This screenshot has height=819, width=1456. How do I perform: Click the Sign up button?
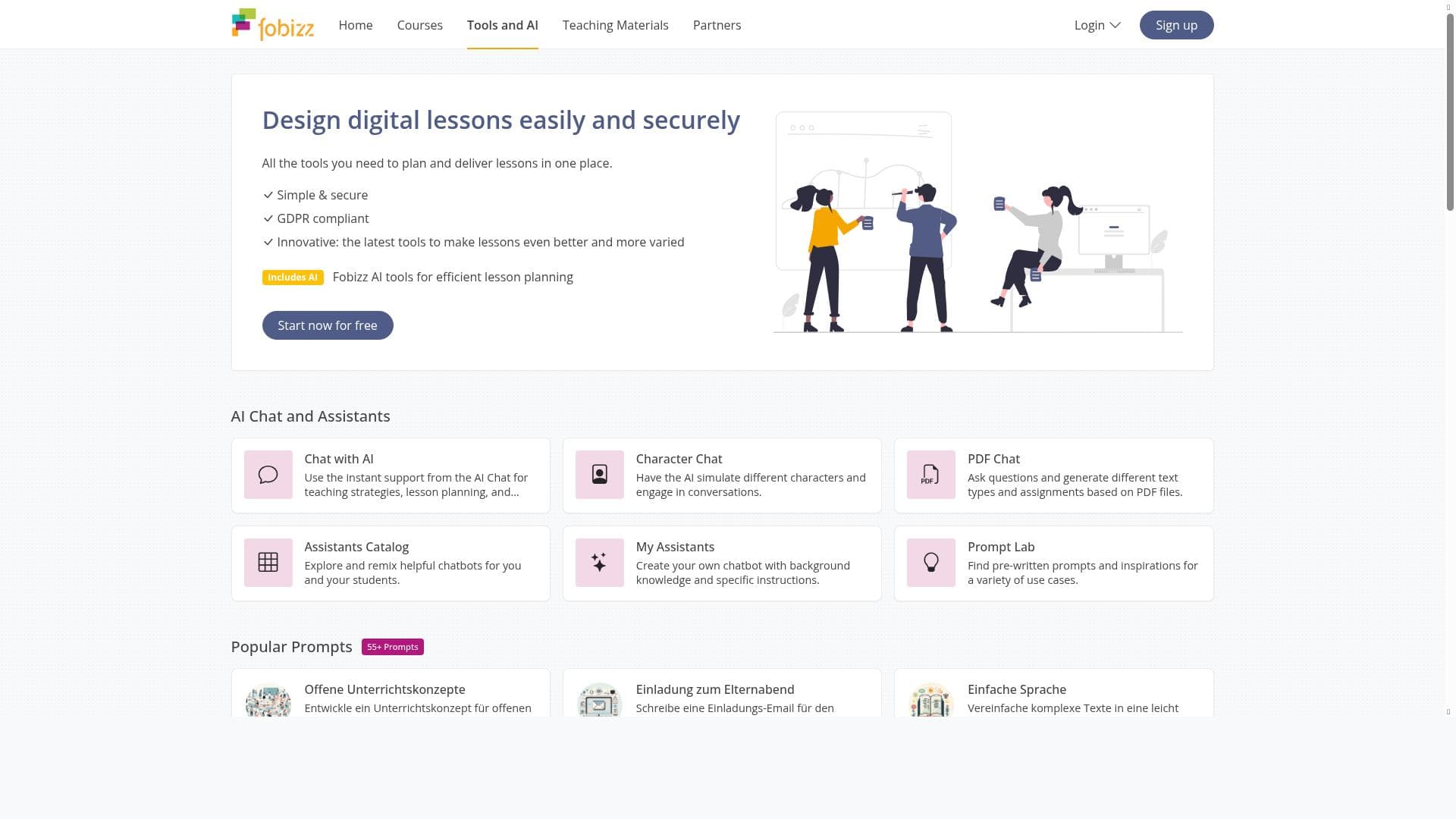click(x=1176, y=25)
